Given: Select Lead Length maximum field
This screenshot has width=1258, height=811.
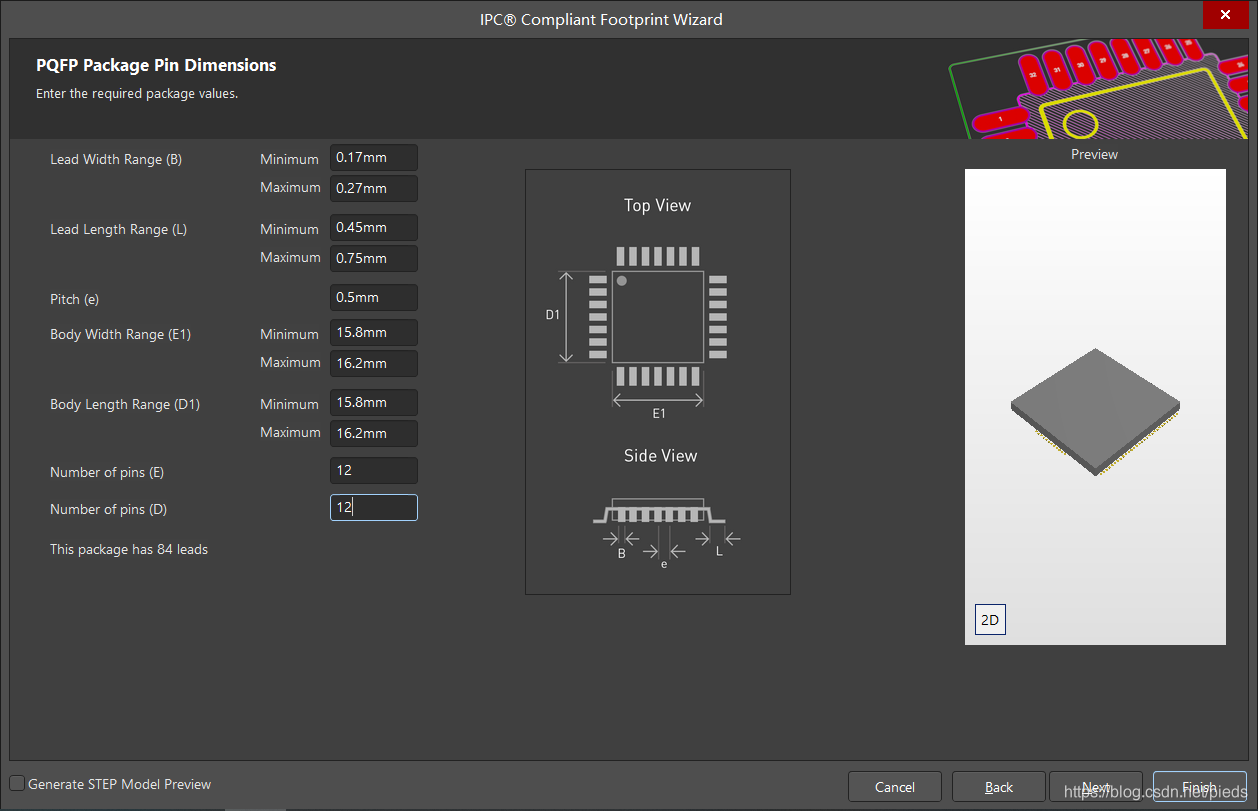Looking at the screenshot, I should [x=373, y=258].
